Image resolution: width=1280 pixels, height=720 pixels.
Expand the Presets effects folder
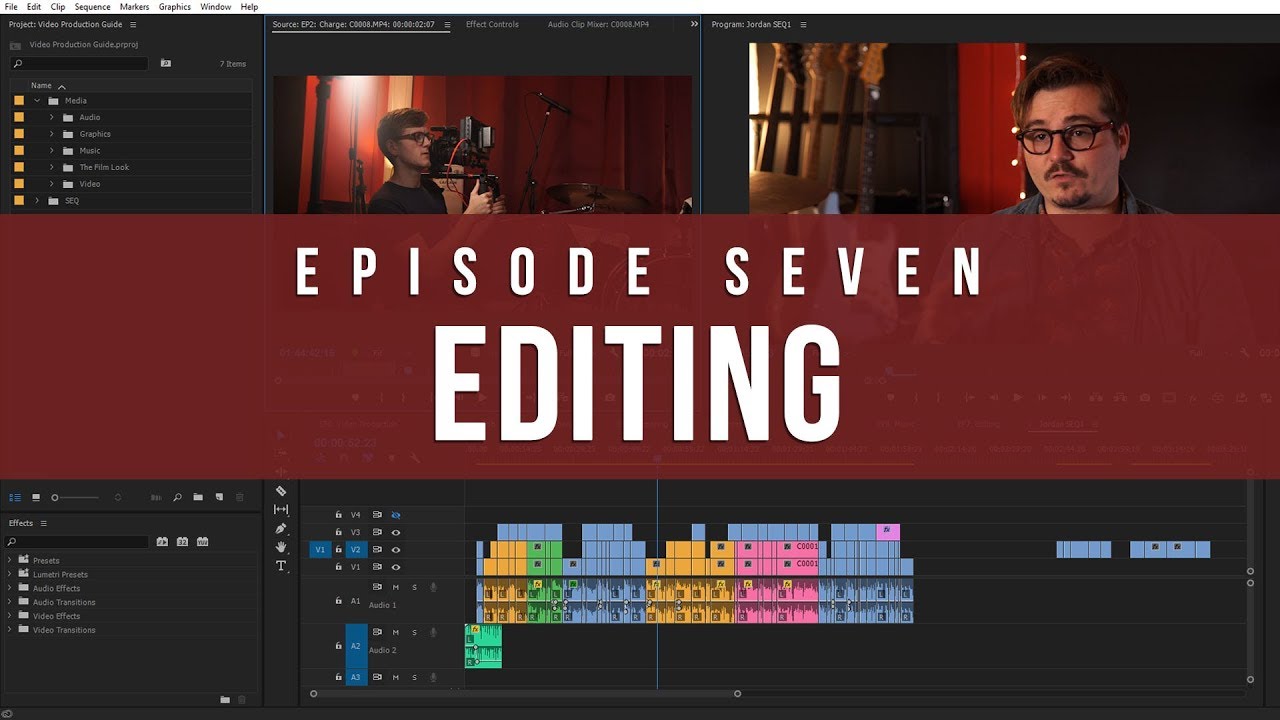(x=10, y=560)
